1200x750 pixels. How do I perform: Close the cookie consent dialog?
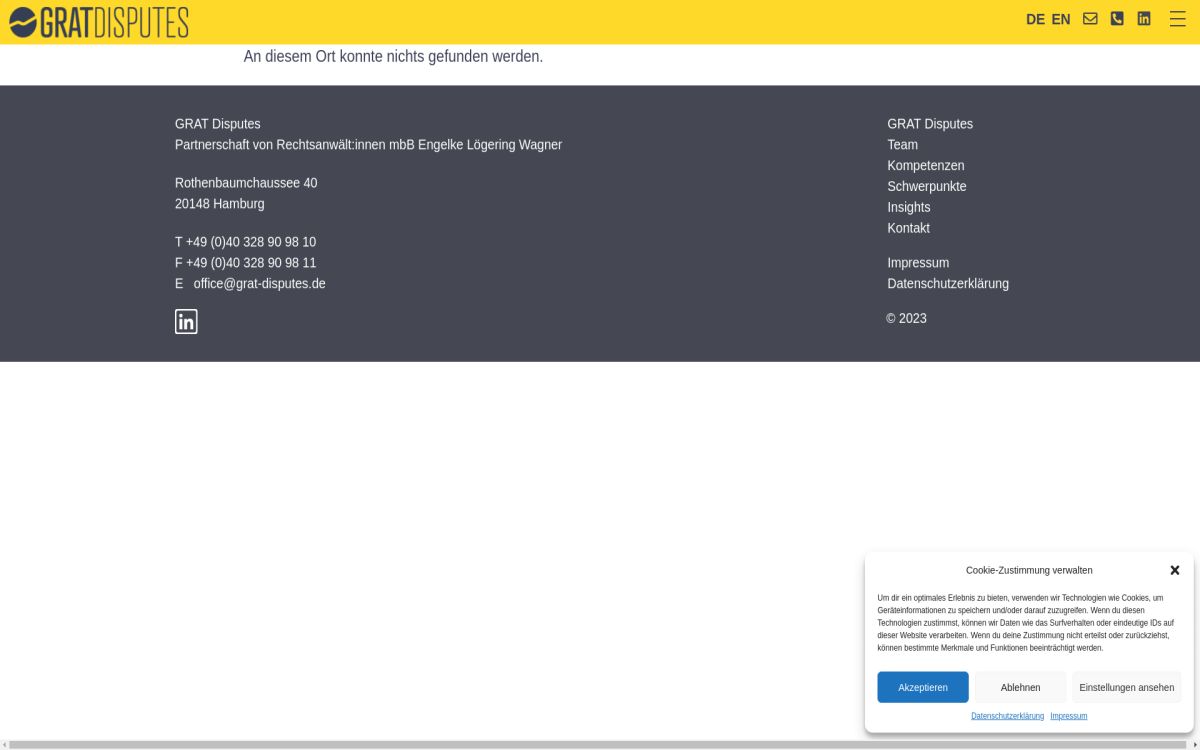point(1174,570)
